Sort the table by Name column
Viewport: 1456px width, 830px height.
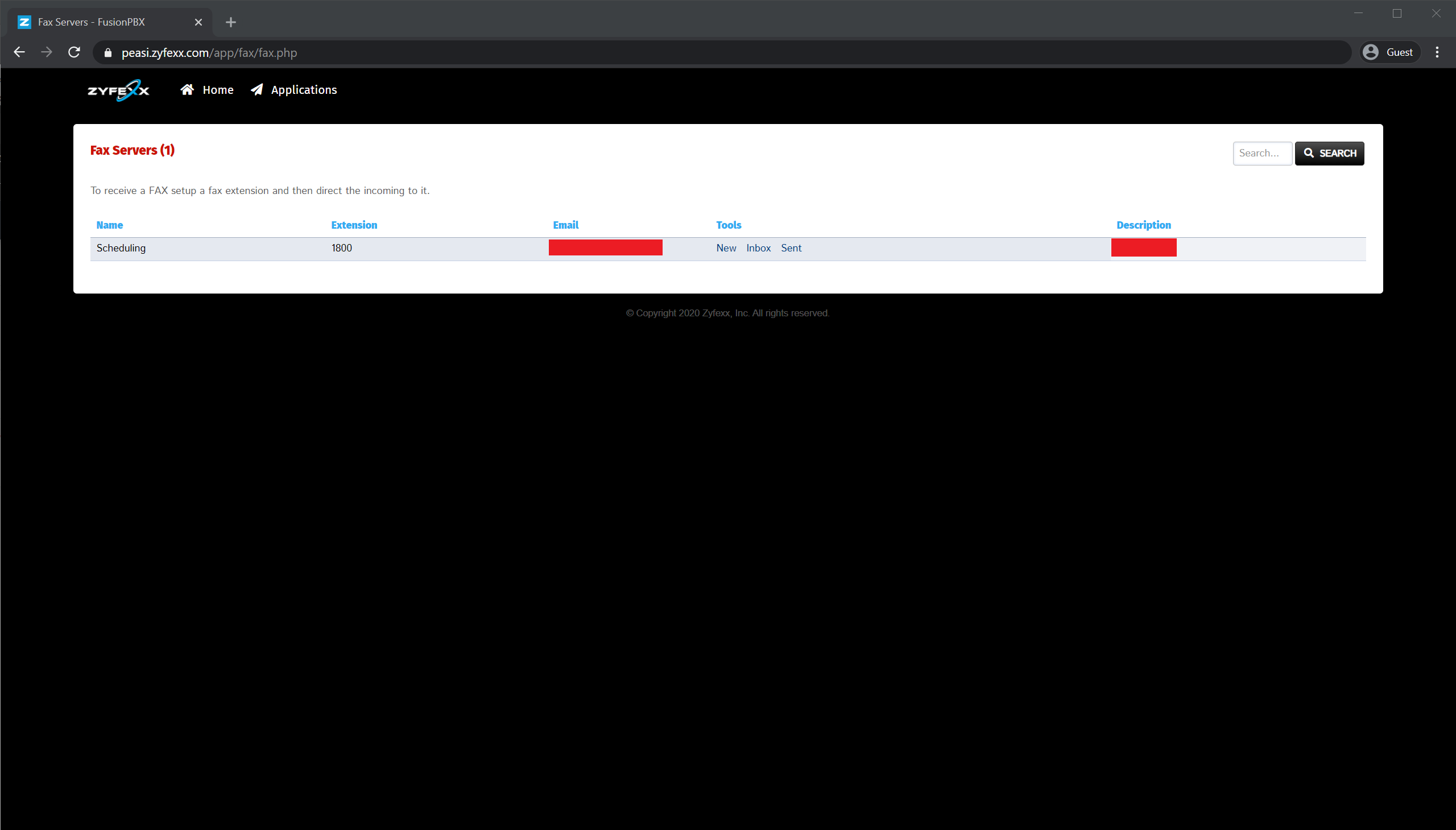(109, 225)
